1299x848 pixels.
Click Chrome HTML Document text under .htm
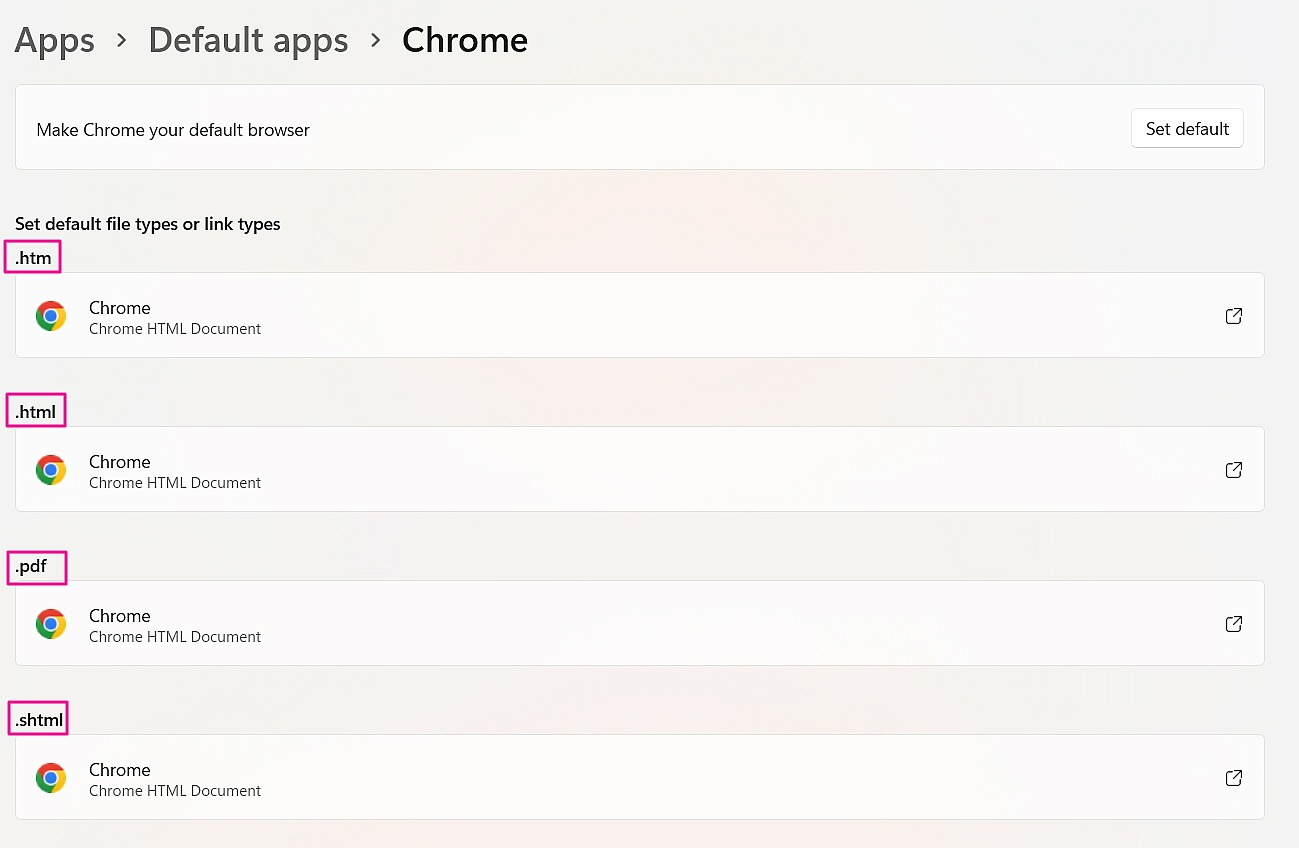(x=175, y=329)
